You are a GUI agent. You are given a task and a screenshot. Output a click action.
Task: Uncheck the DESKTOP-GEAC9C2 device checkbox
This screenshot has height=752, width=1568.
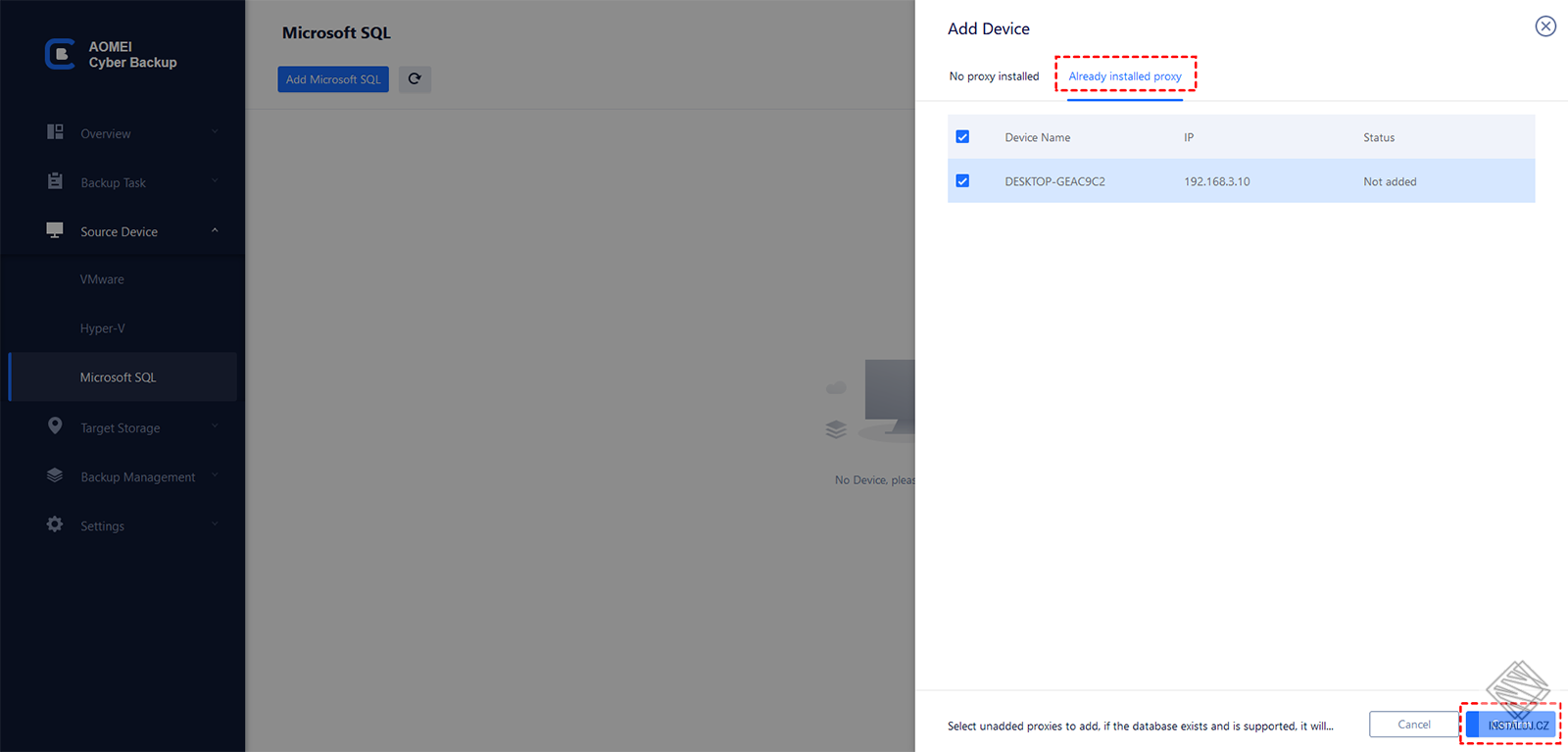962,181
